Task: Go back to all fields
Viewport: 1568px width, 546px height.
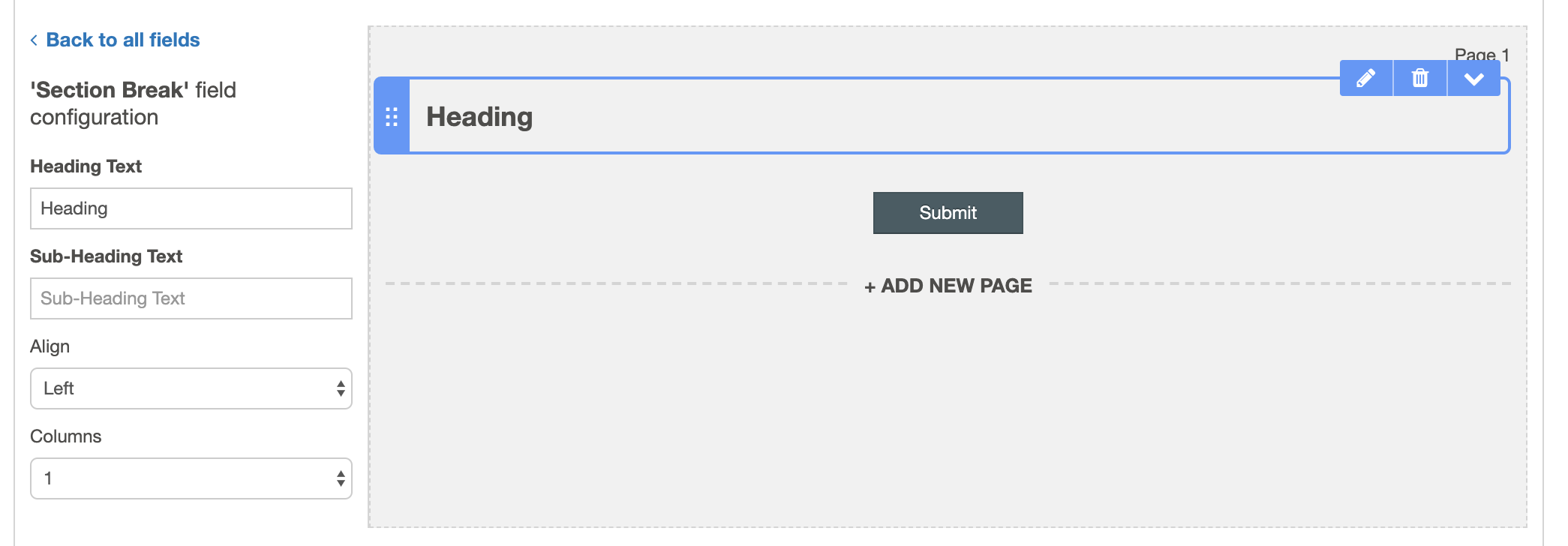Action: click(123, 40)
